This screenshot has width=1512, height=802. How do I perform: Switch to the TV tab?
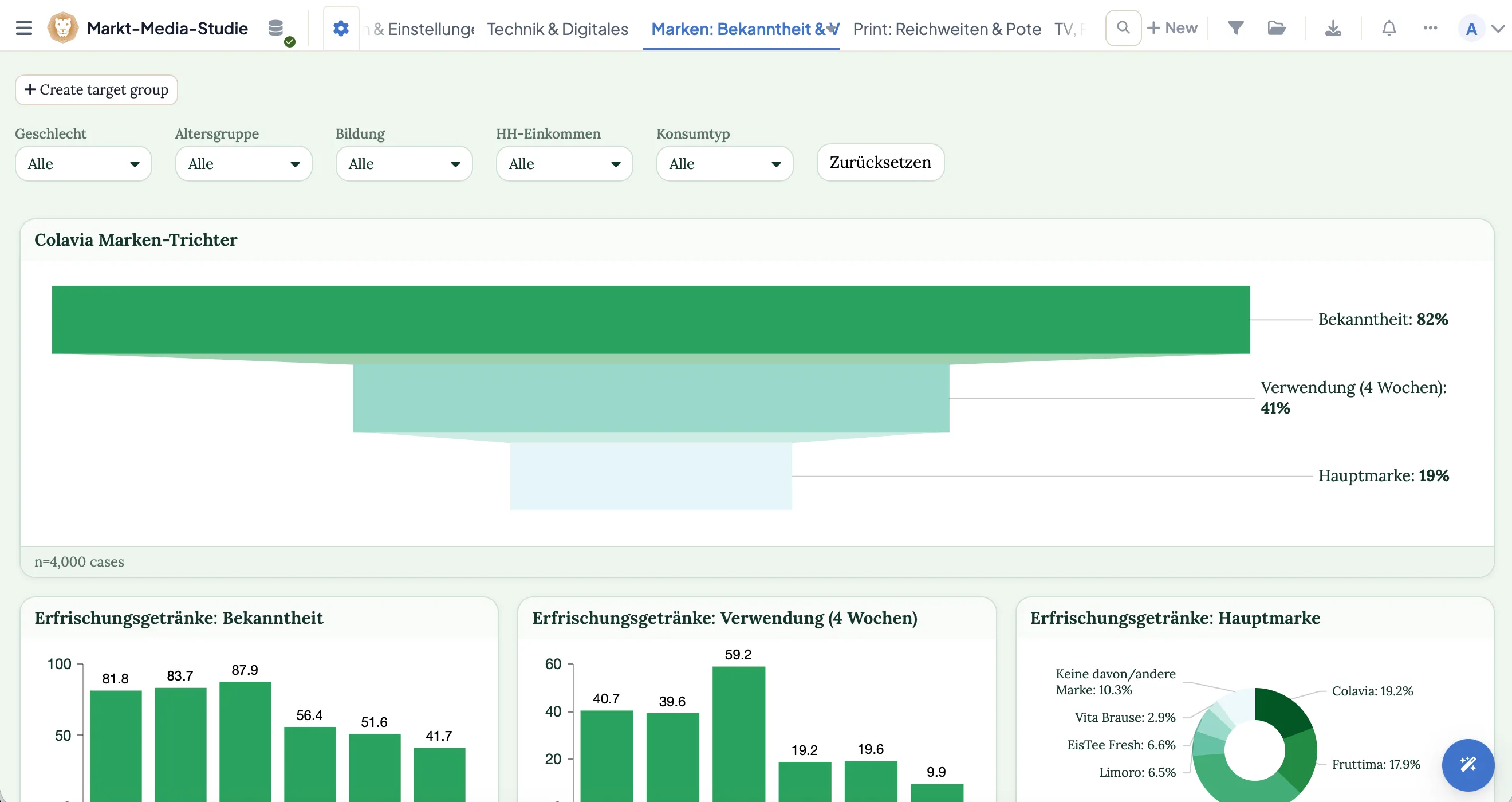point(1069,29)
